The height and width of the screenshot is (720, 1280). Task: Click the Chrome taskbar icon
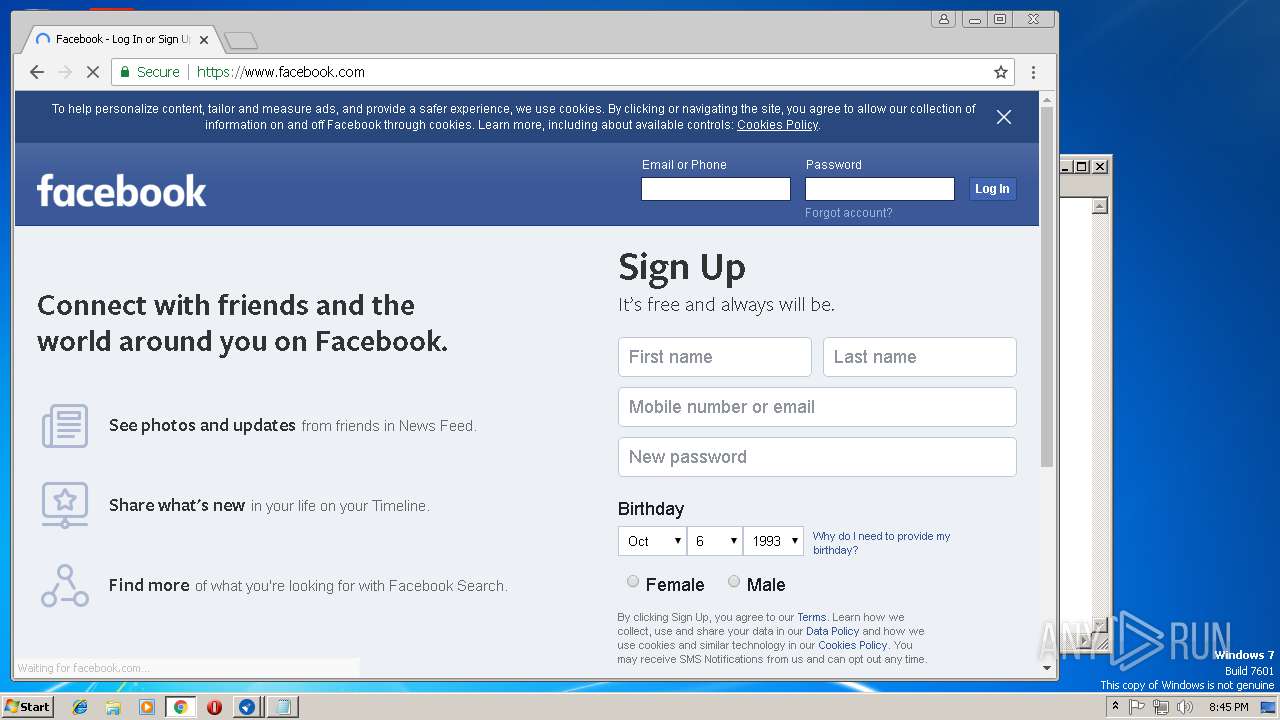click(180, 707)
